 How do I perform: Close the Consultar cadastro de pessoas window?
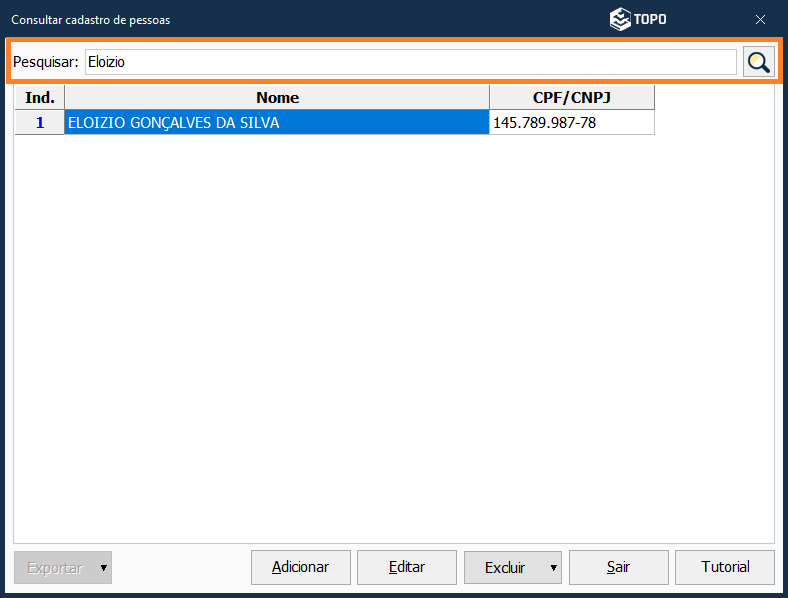click(760, 19)
